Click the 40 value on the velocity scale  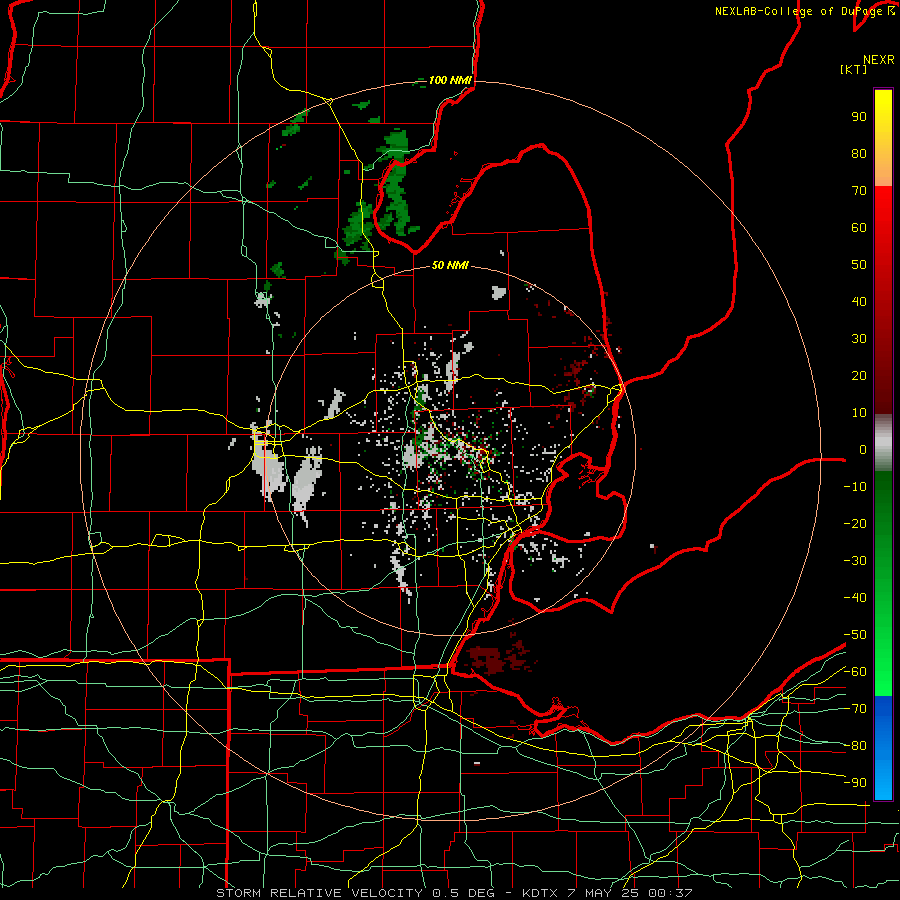click(859, 301)
